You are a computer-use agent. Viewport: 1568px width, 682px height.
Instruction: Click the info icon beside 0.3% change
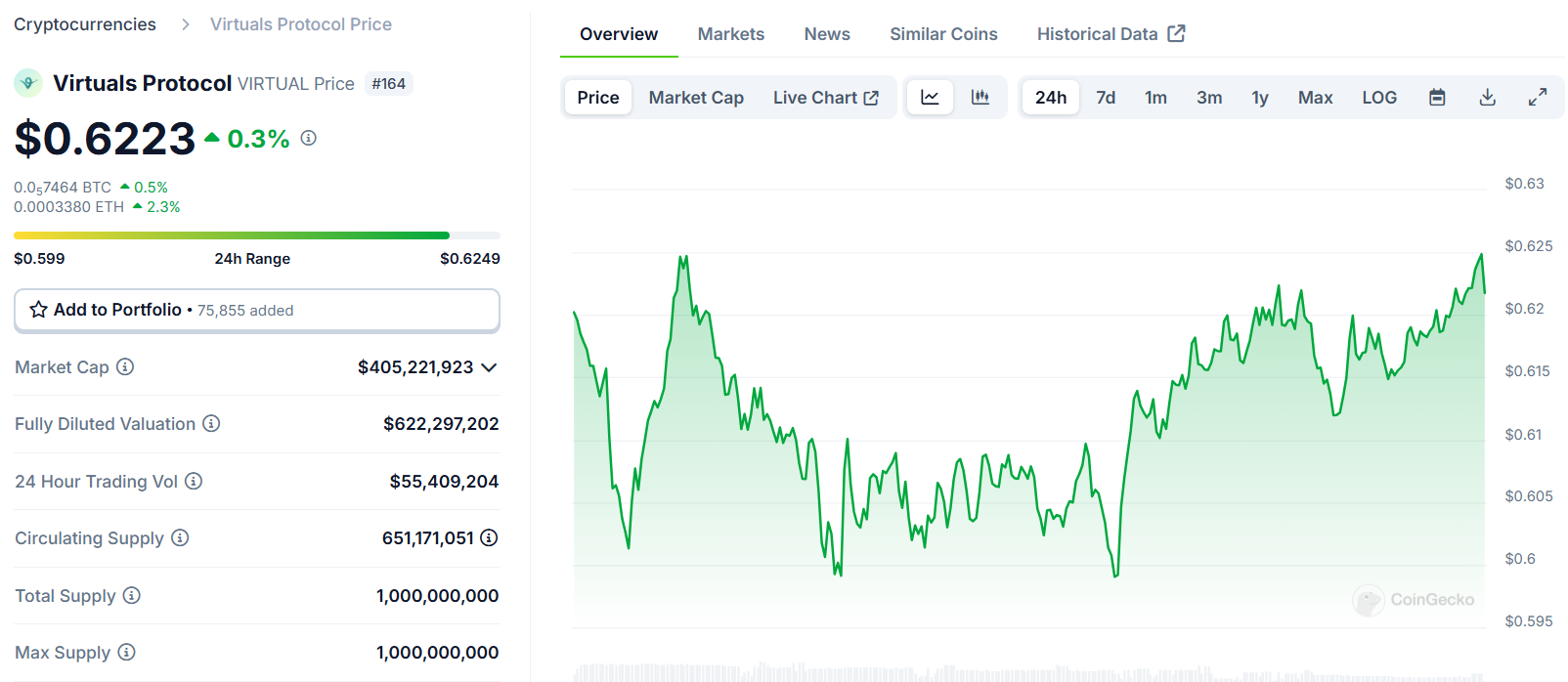tap(308, 138)
